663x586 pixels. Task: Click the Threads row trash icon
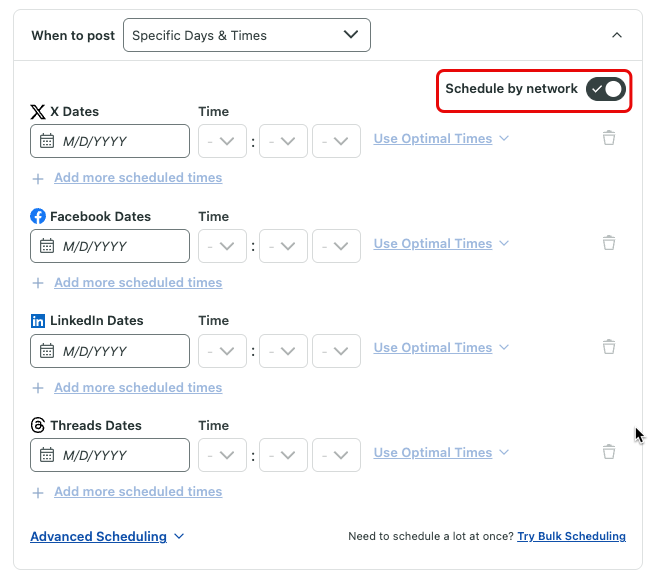point(608,452)
